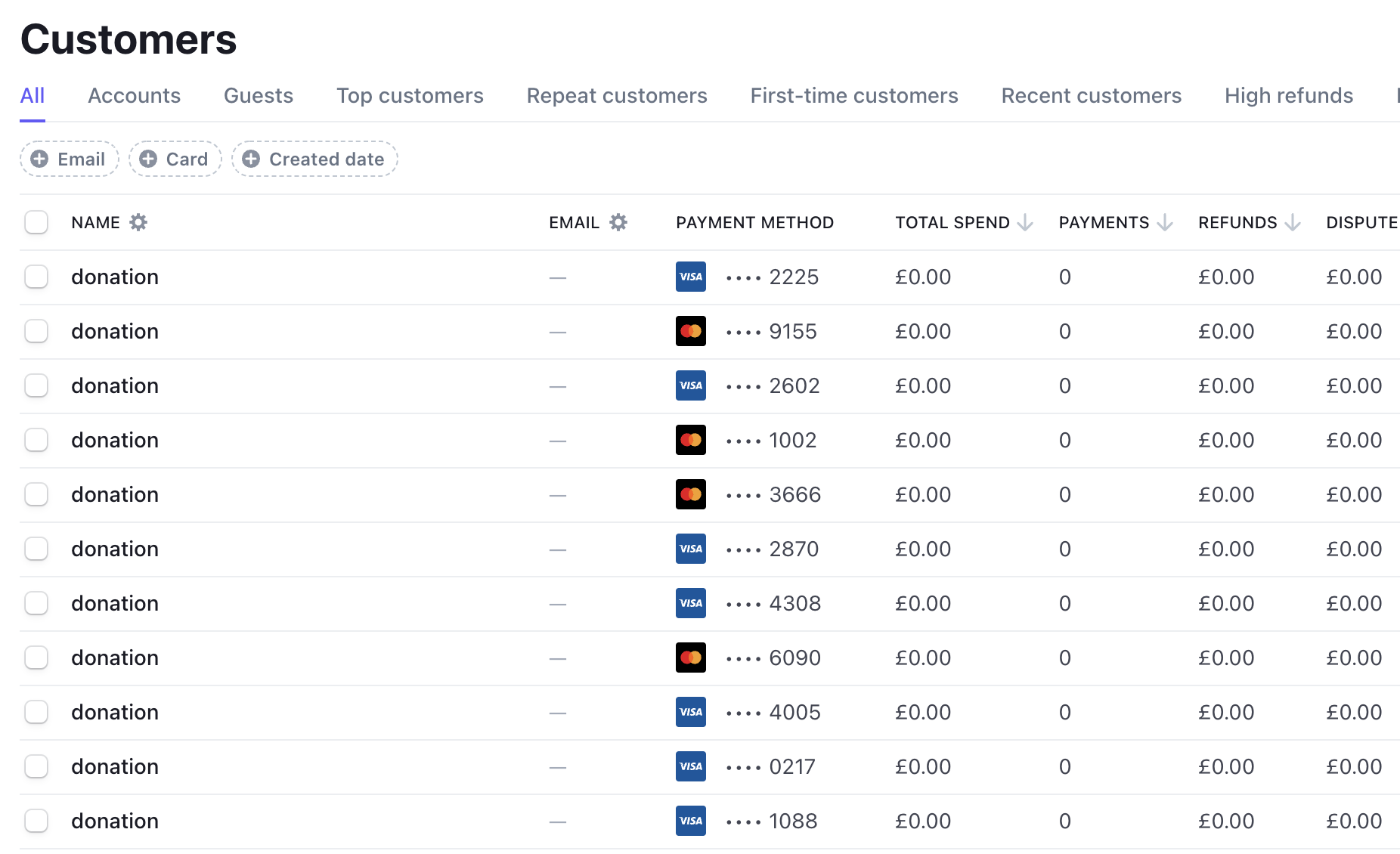The width and height of the screenshot is (1400, 854).
Task: Sort by Refunds column arrow
Action: (1293, 222)
